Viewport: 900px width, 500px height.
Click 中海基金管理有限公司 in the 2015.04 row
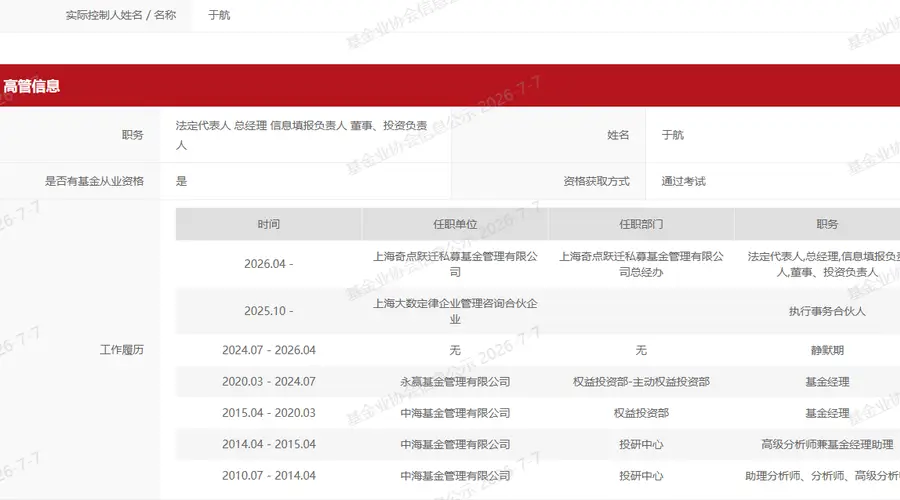pyautogui.click(x=455, y=413)
